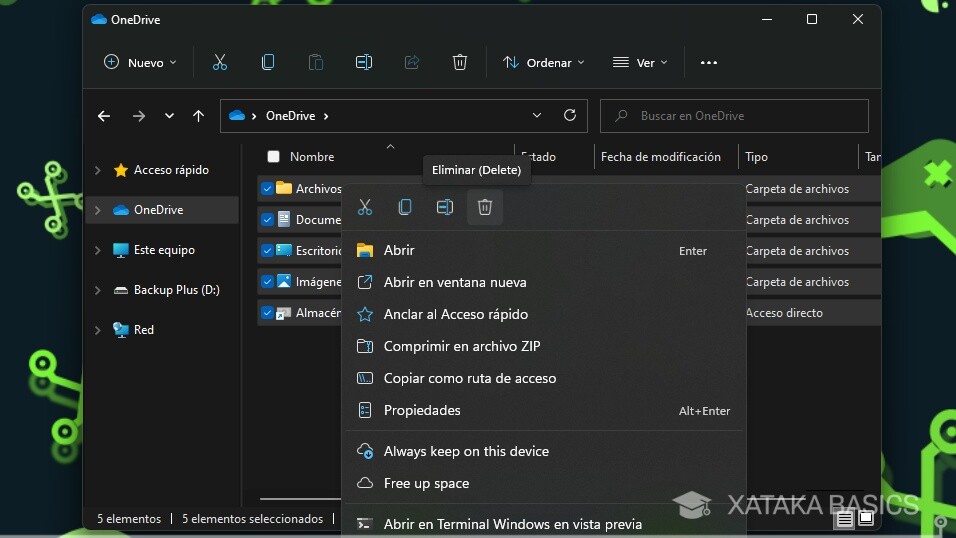This screenshot has height=538, width=956.
Task: Uncheck the Almacén shortcut checkbox
Action: [267, 313]
